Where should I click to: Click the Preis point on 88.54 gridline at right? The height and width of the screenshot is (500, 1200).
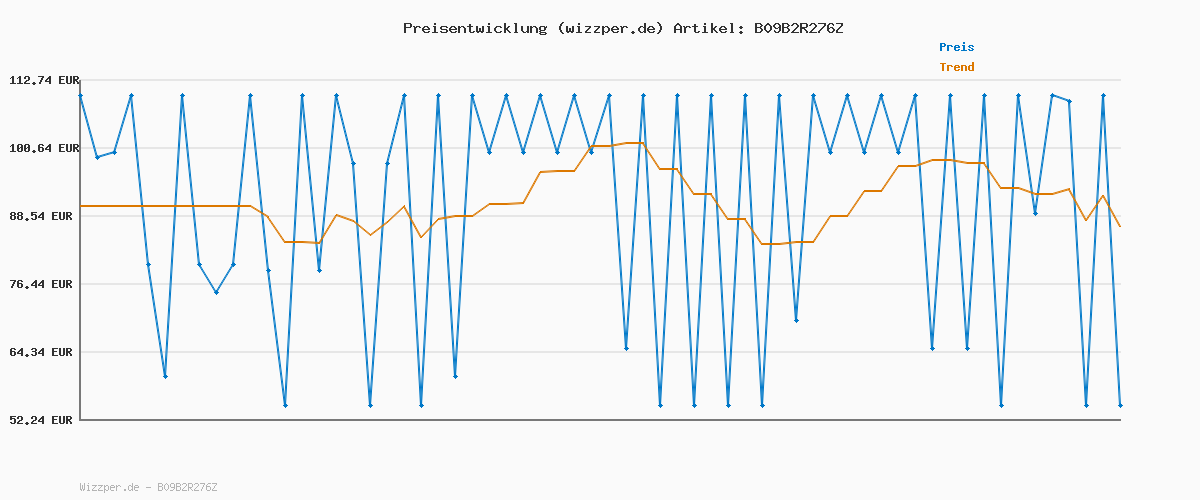point(1035,213)
